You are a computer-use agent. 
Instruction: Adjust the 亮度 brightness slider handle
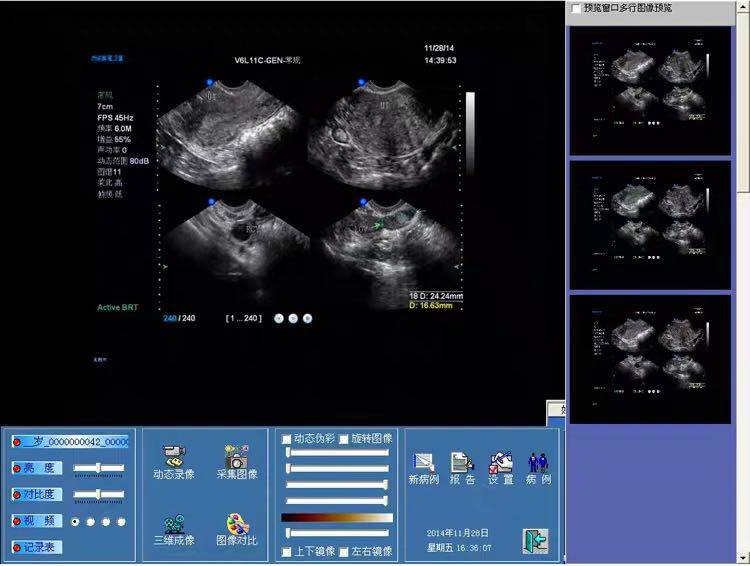(98, 468)
